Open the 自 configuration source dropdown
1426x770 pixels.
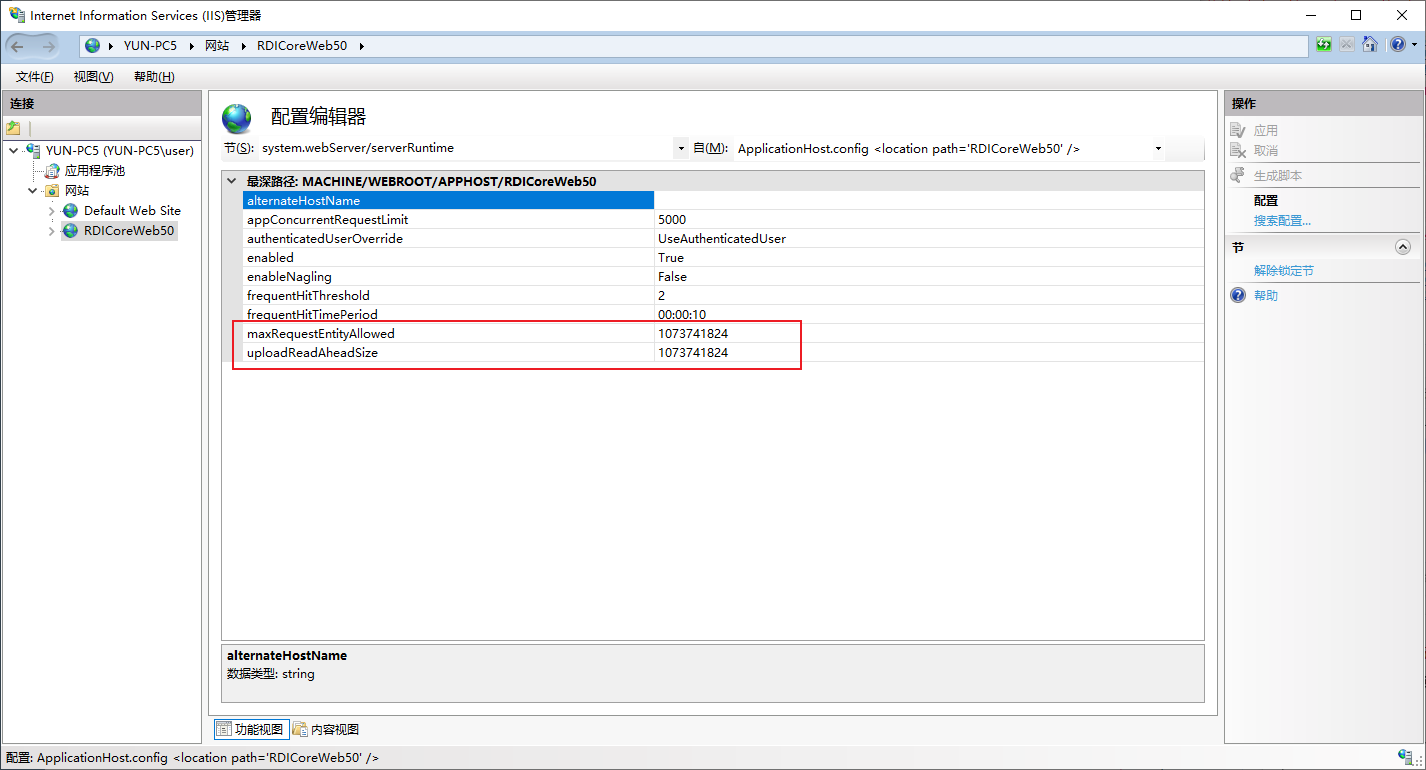pos(1158,149)
